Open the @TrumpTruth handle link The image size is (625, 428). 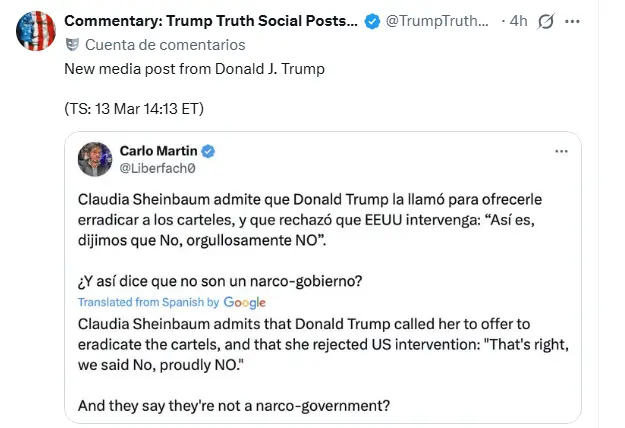(x=439, y=21)
